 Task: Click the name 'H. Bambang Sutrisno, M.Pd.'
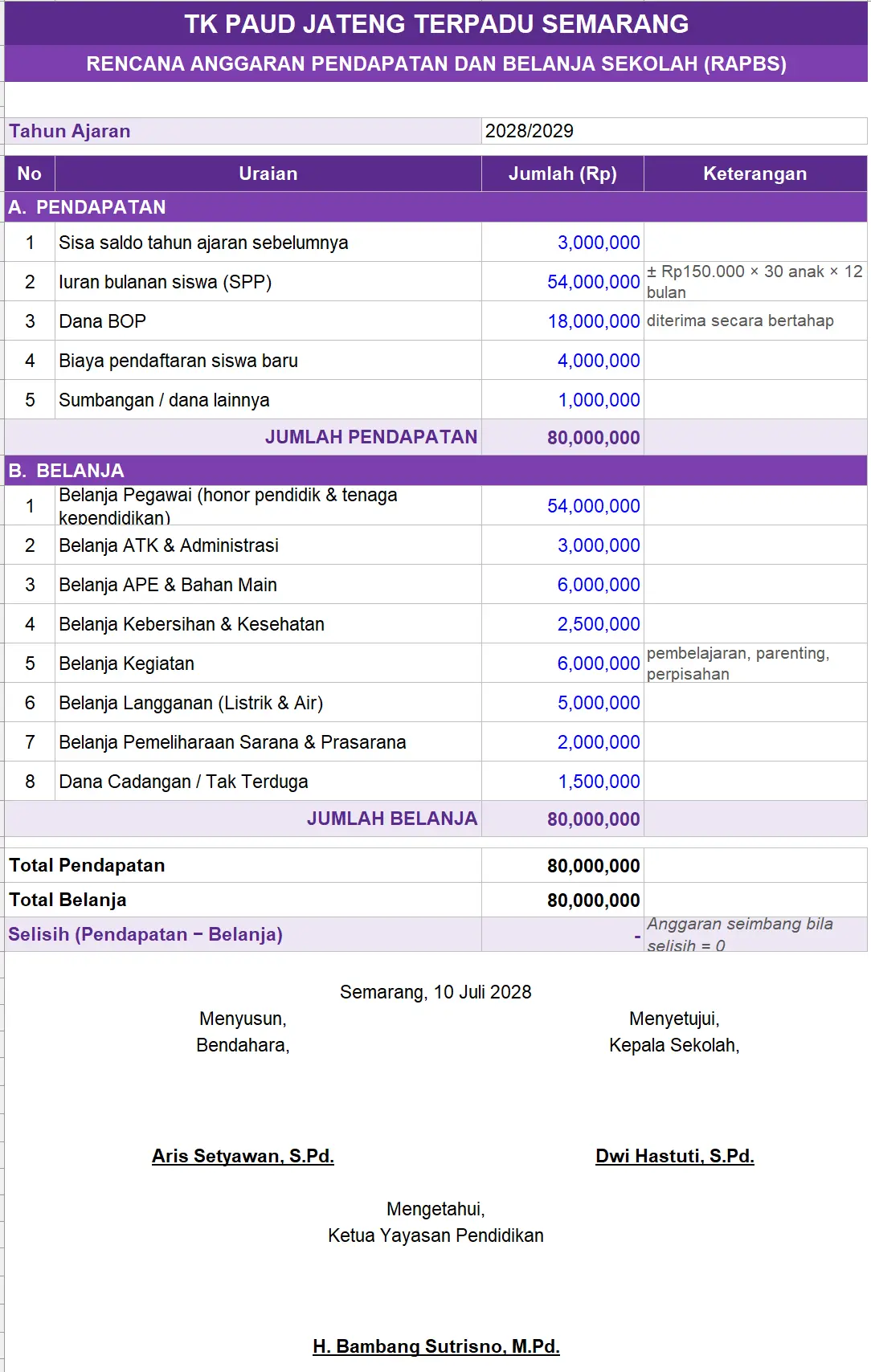click(x=435, y=1346)
